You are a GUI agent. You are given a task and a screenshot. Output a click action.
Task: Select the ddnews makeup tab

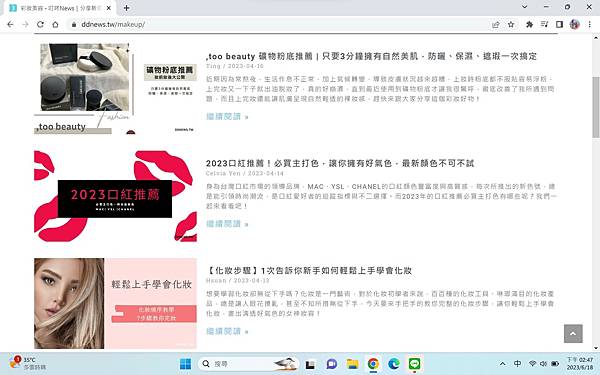click(x=59, y=8)
